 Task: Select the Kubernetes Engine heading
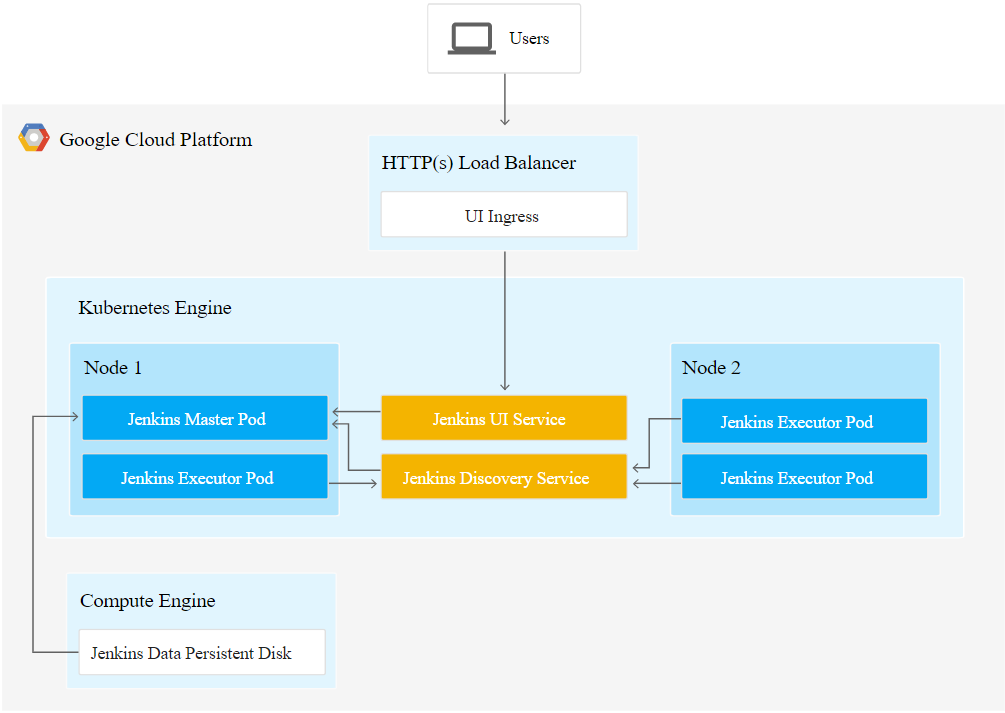154,308
